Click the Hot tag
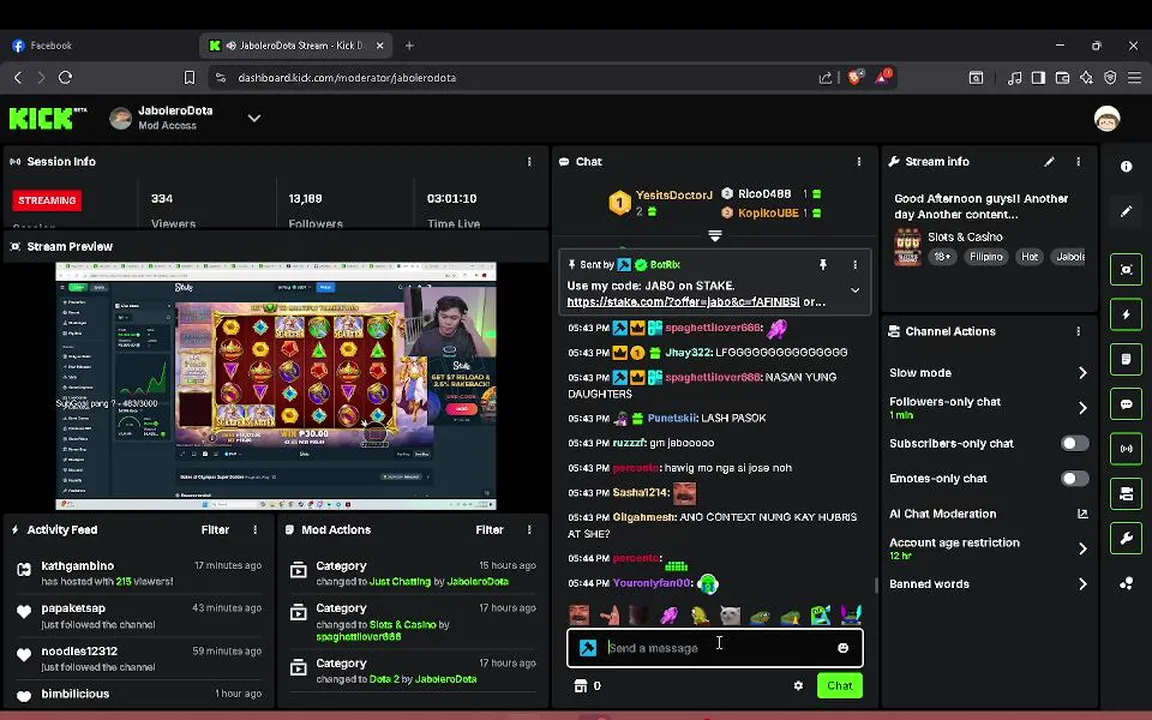 click(x=1029, y=257)
